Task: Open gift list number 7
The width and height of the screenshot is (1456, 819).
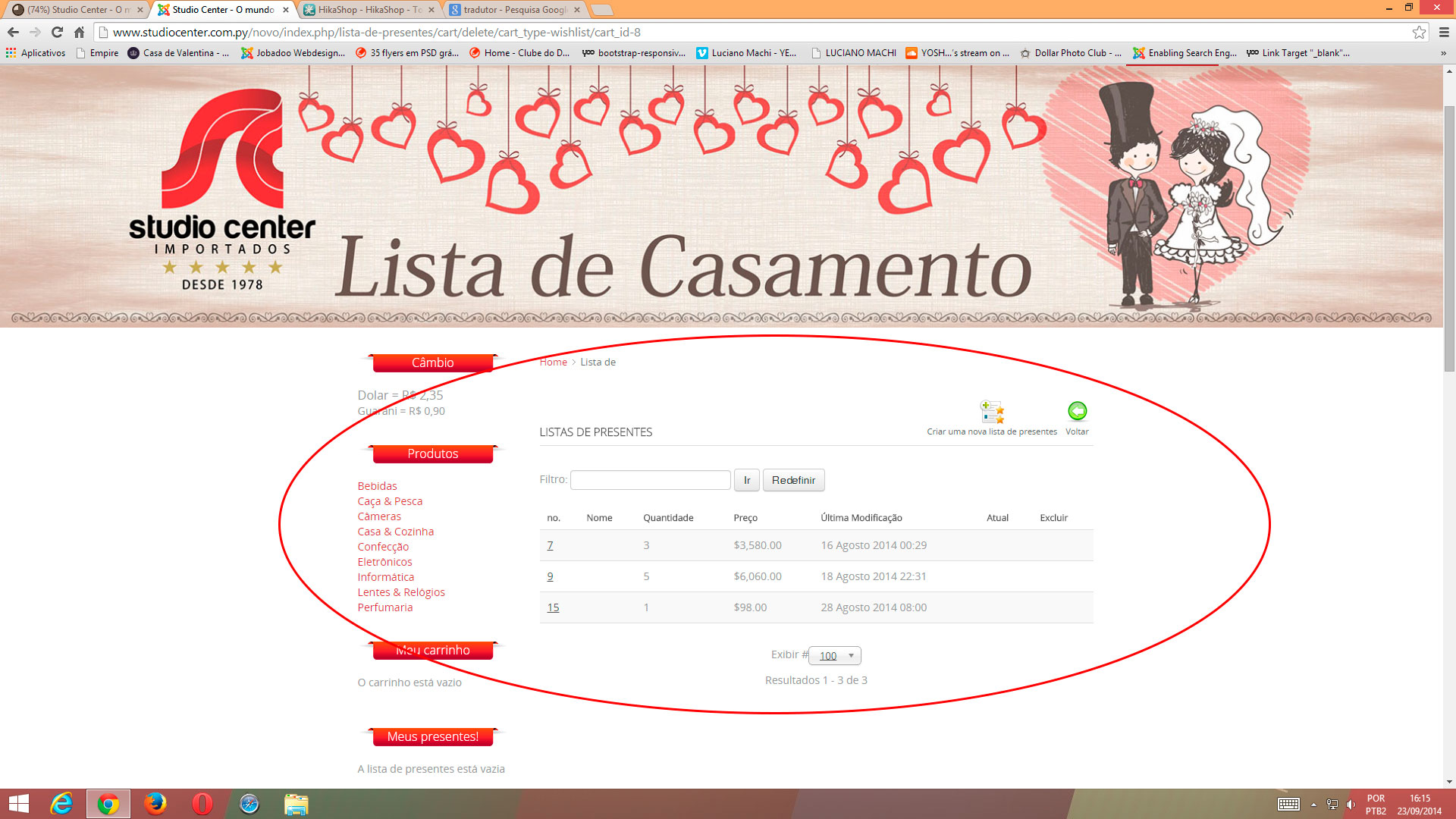Action: tap(550, 545)
